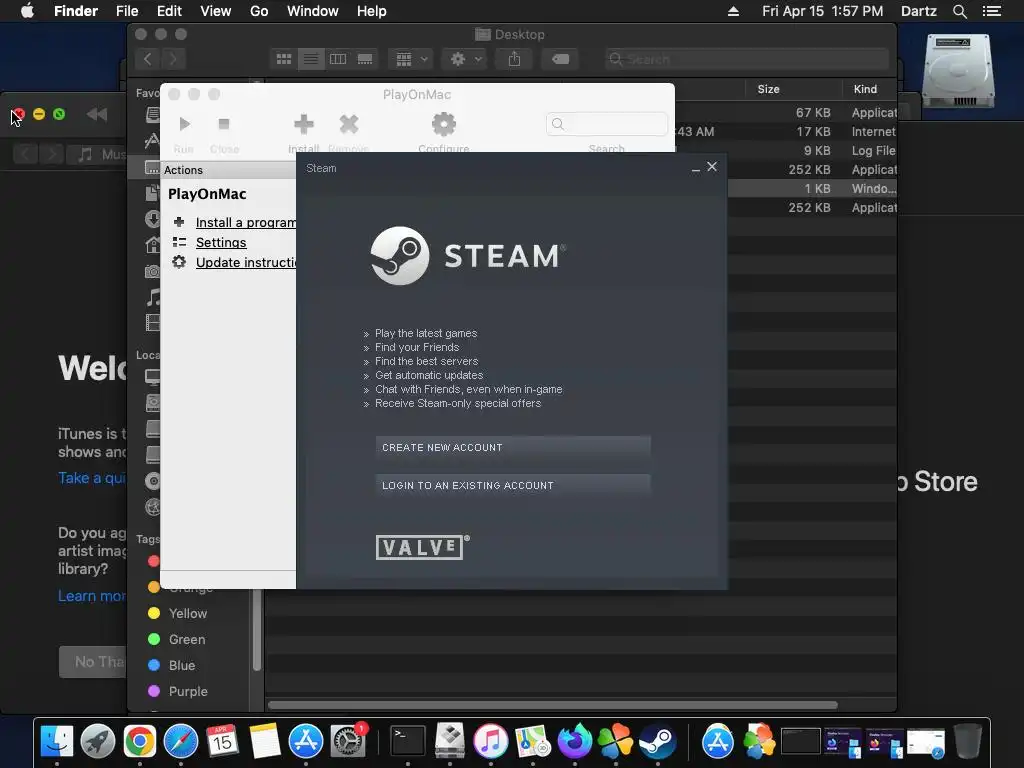Open Configure gear in PlayOnMac toolbar
Image resolution: width=1024 pixels, height=768 pixels.
click(443, 123)
